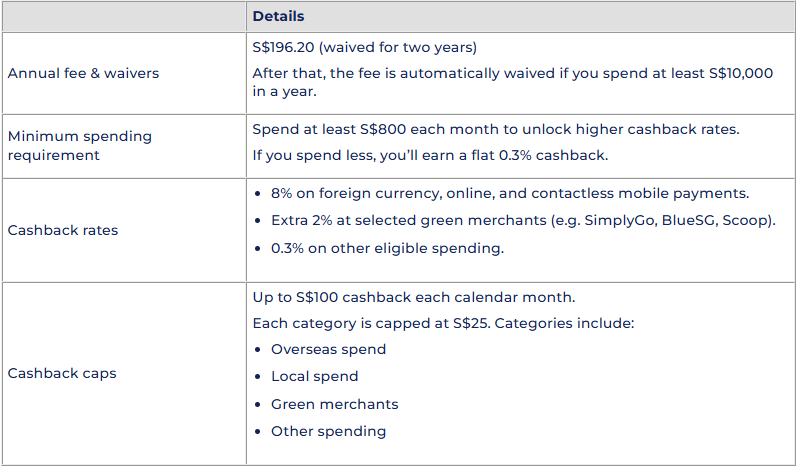Select the "Cashback caps" row label
The height and width of the screenshot is (467, 796).
(x=62, y=373)
